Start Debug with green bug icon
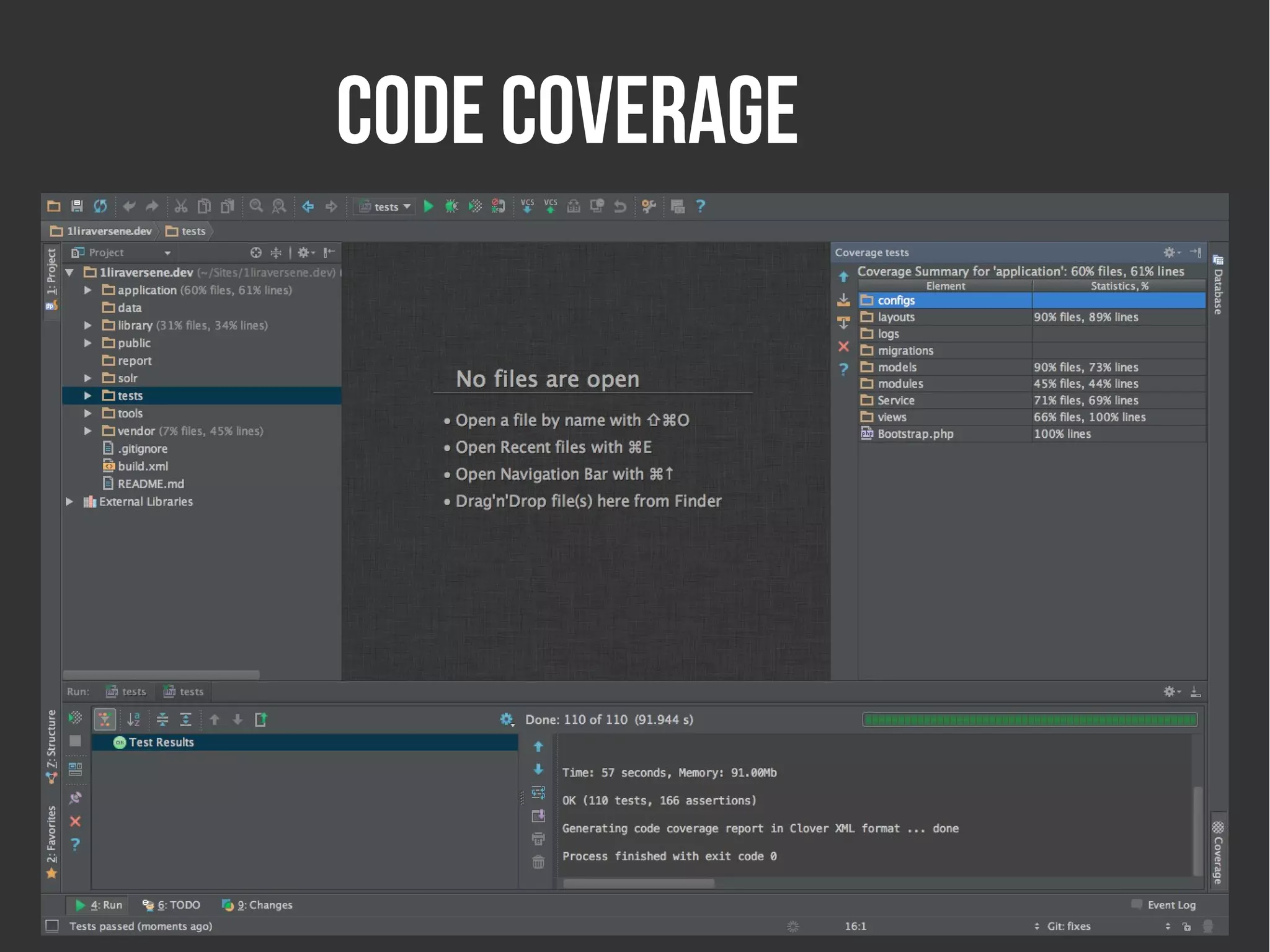The width and height of the screenshot is (1270, 952). (451, 207)
